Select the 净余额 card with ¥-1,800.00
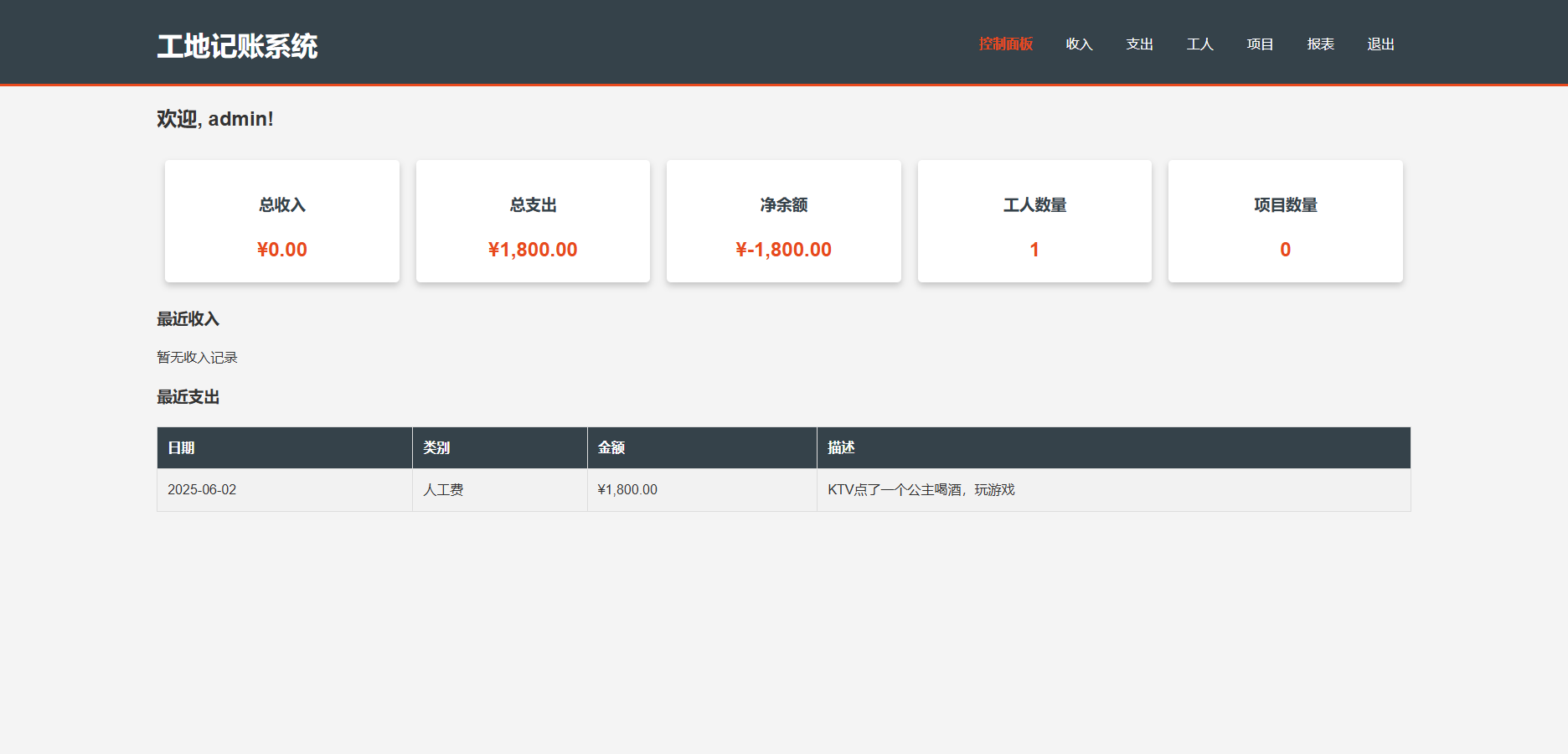Image resolution: width=1568 pixels, height=754 pixels. 783,220
